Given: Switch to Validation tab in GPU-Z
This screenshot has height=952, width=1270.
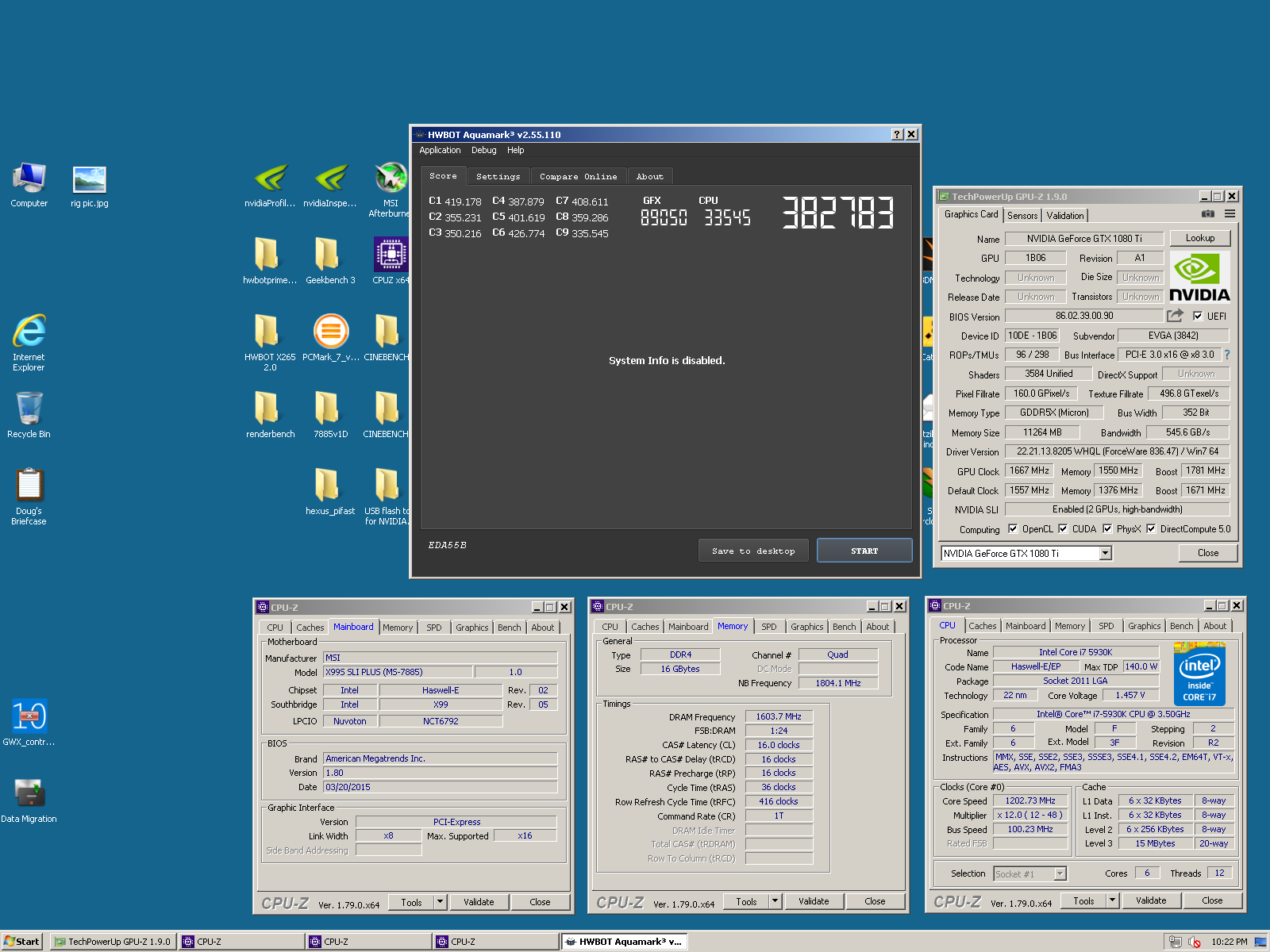Looking at the screenshot, I should (1065, 215).
